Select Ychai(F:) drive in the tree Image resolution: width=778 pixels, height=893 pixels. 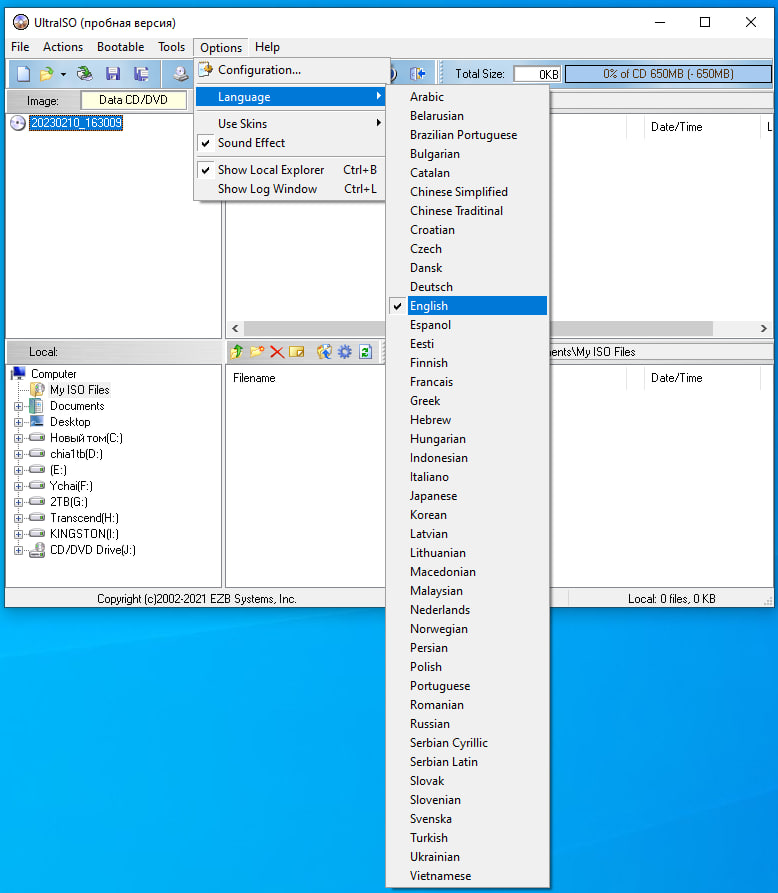(x=71, y=486)
